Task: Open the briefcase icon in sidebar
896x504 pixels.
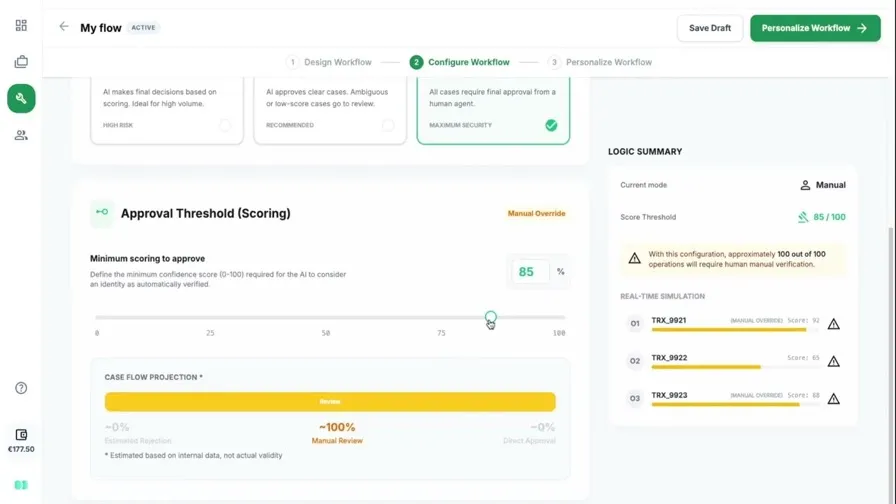Action: pyautogui.click(x=21, y=62)
